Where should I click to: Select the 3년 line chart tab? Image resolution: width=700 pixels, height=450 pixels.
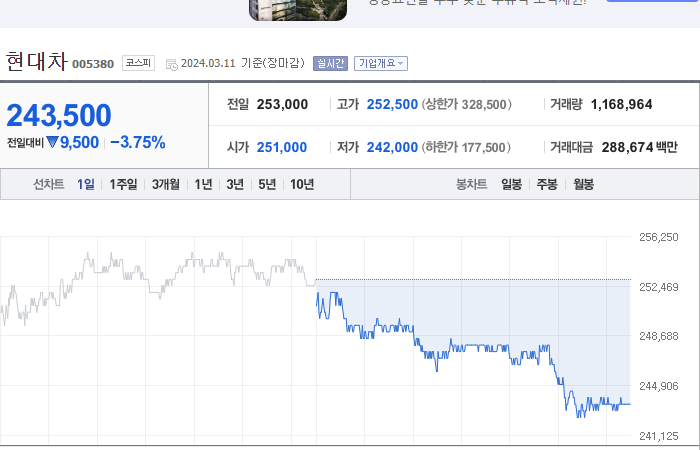[x=235, y=184]
